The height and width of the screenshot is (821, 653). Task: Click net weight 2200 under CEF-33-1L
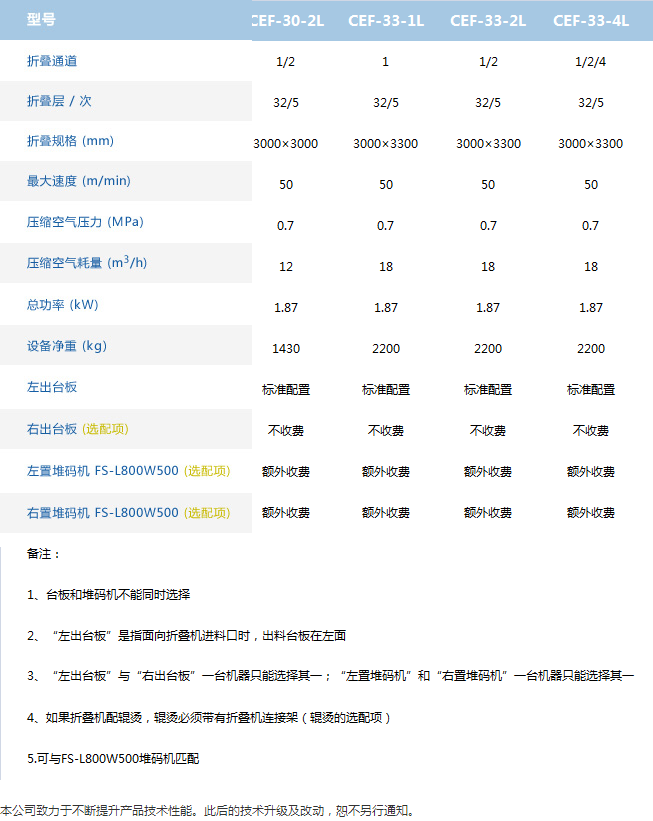(386, 349)
